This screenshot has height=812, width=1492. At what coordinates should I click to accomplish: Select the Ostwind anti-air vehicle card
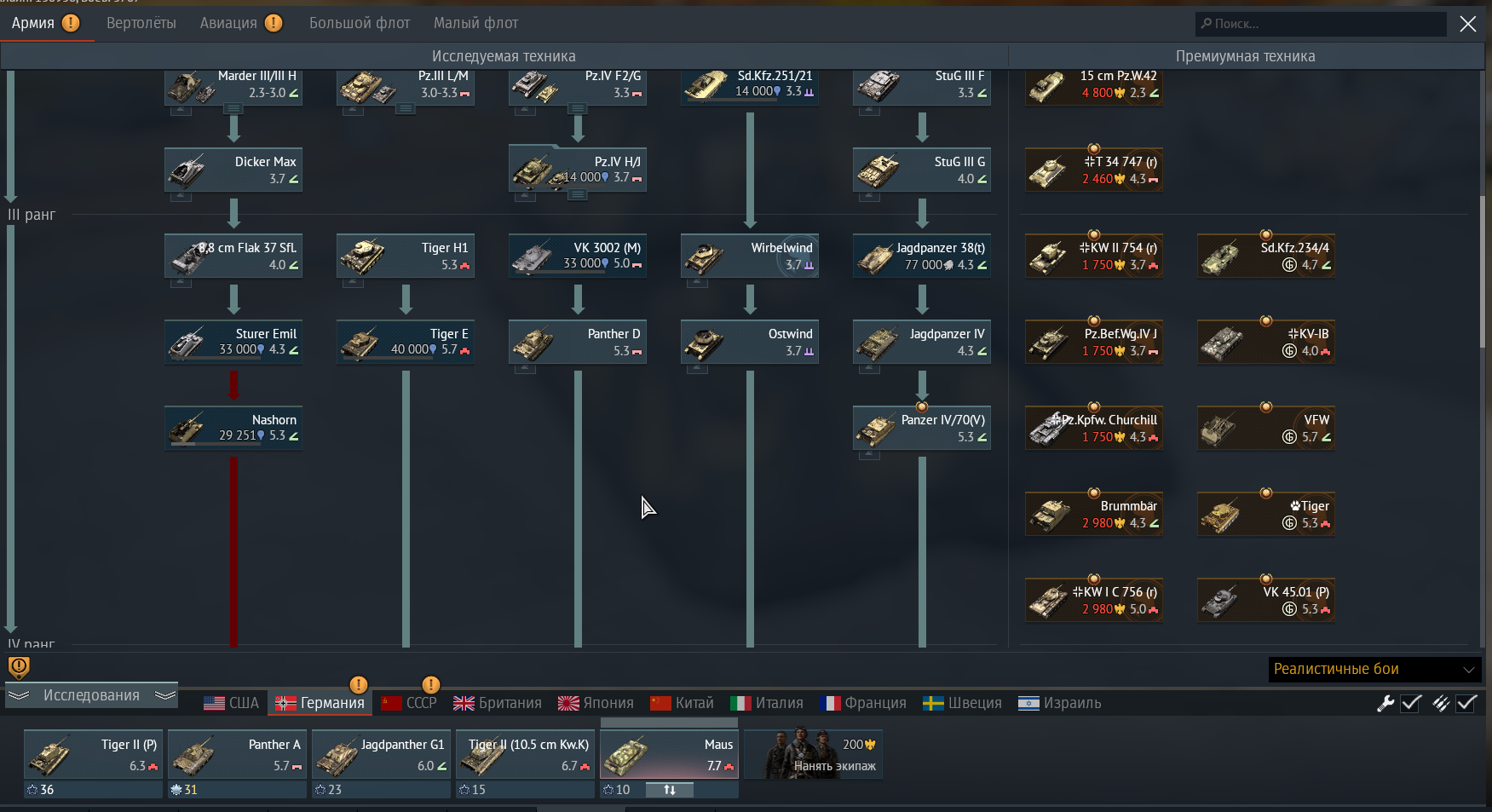coord(750,342)
